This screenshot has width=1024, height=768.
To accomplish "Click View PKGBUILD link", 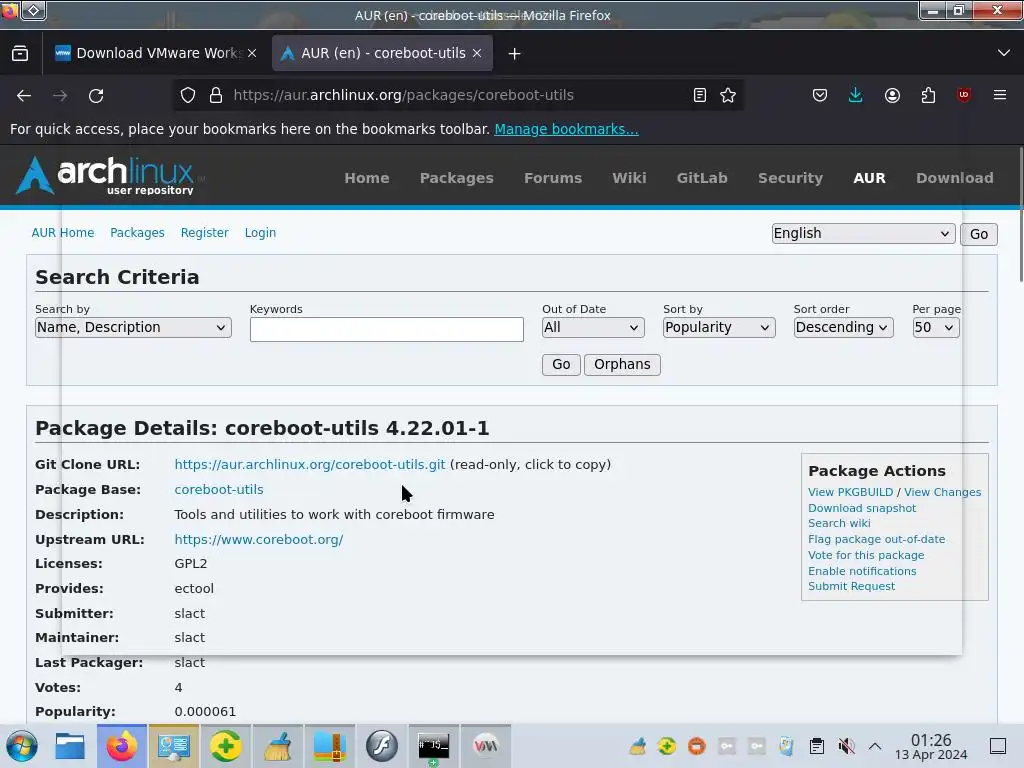I will tap(850, 492).
